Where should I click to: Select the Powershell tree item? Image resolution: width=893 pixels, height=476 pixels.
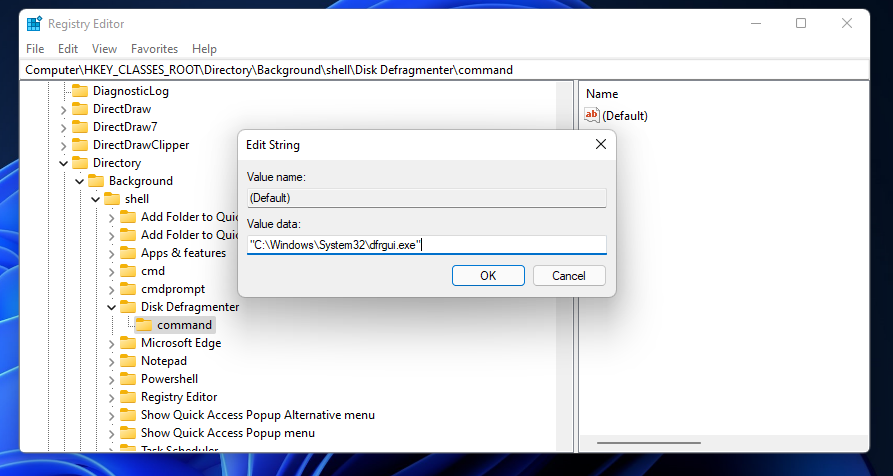pos(169,379)
